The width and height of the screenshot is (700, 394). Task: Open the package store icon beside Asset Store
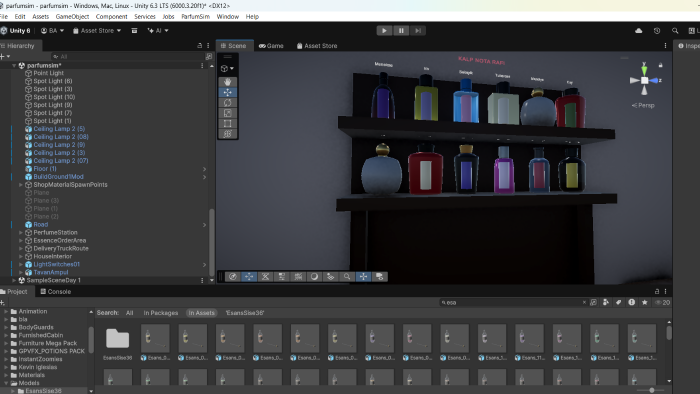[134, 31]
